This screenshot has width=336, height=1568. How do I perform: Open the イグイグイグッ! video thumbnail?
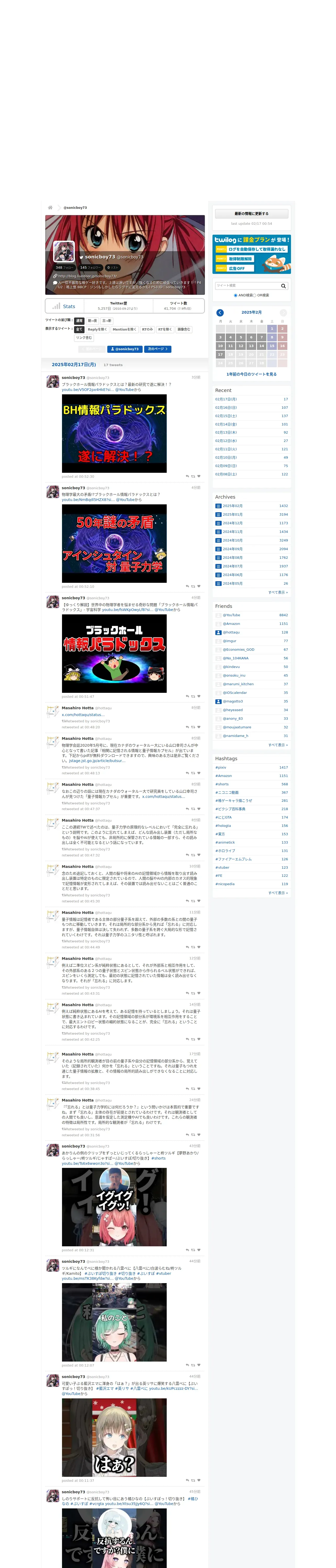point(114,1207)
